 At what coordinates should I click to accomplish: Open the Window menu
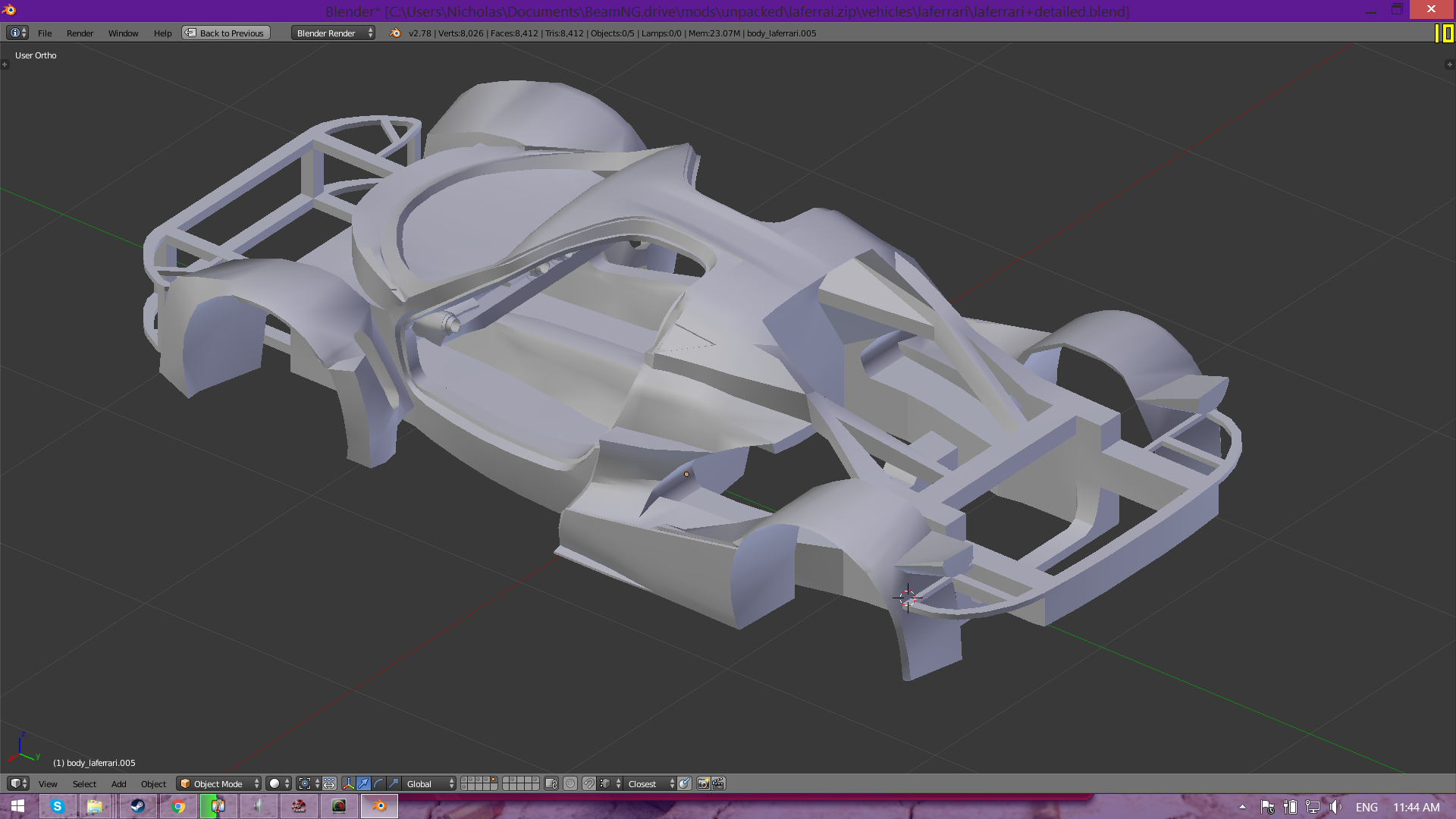point(123,33)
